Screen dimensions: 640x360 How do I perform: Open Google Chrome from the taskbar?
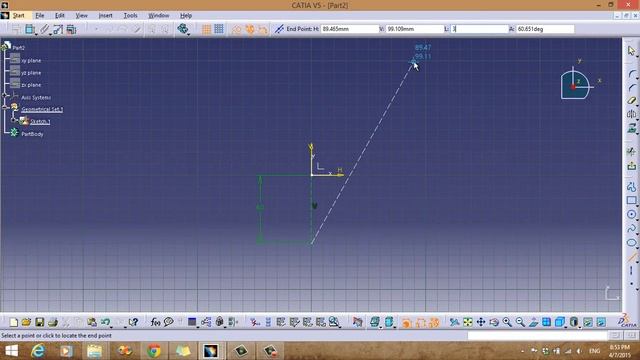point(154,351)
